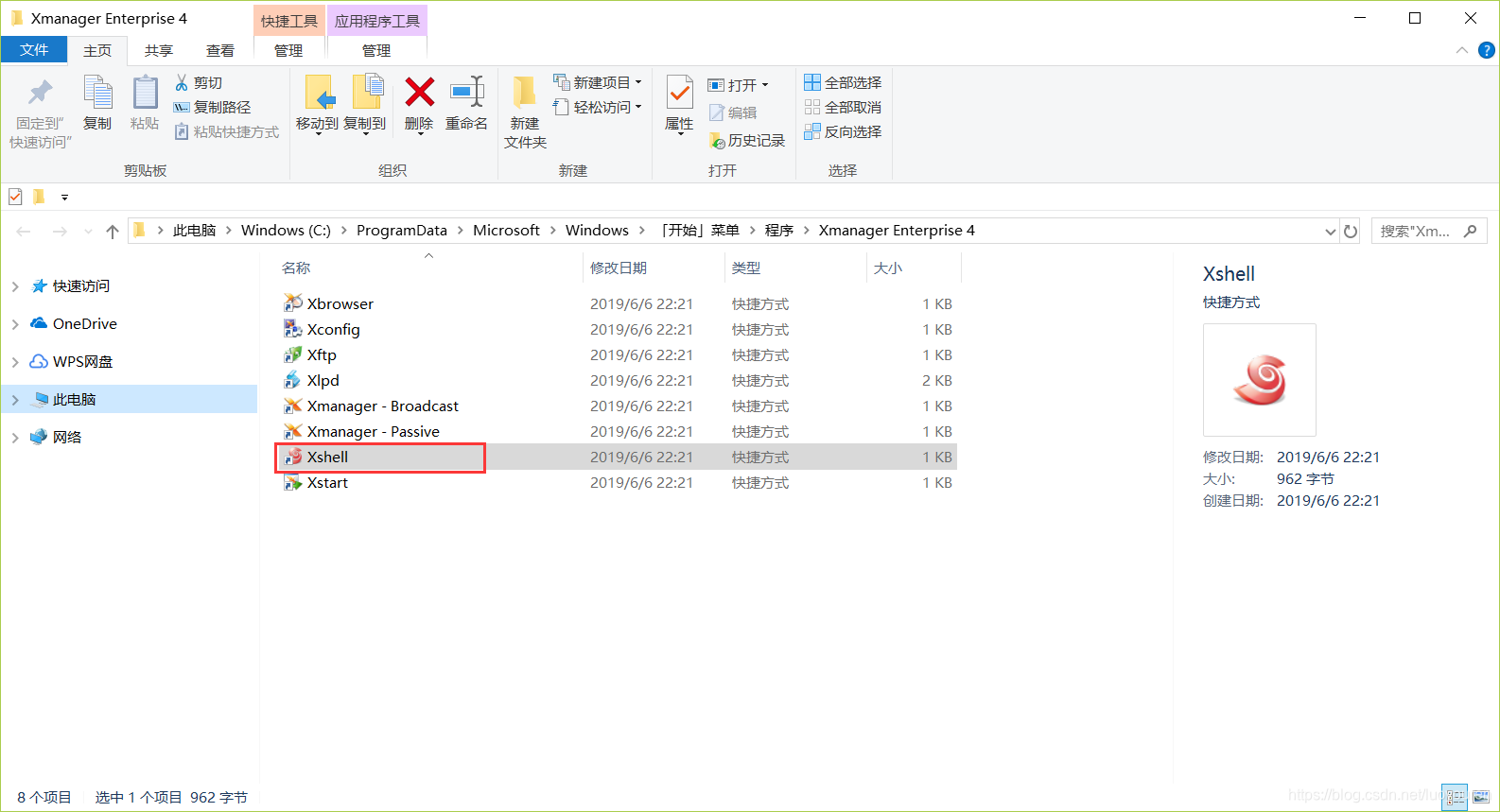Expand the Quick Access toolbar customize arrow

tap(64, 198)
